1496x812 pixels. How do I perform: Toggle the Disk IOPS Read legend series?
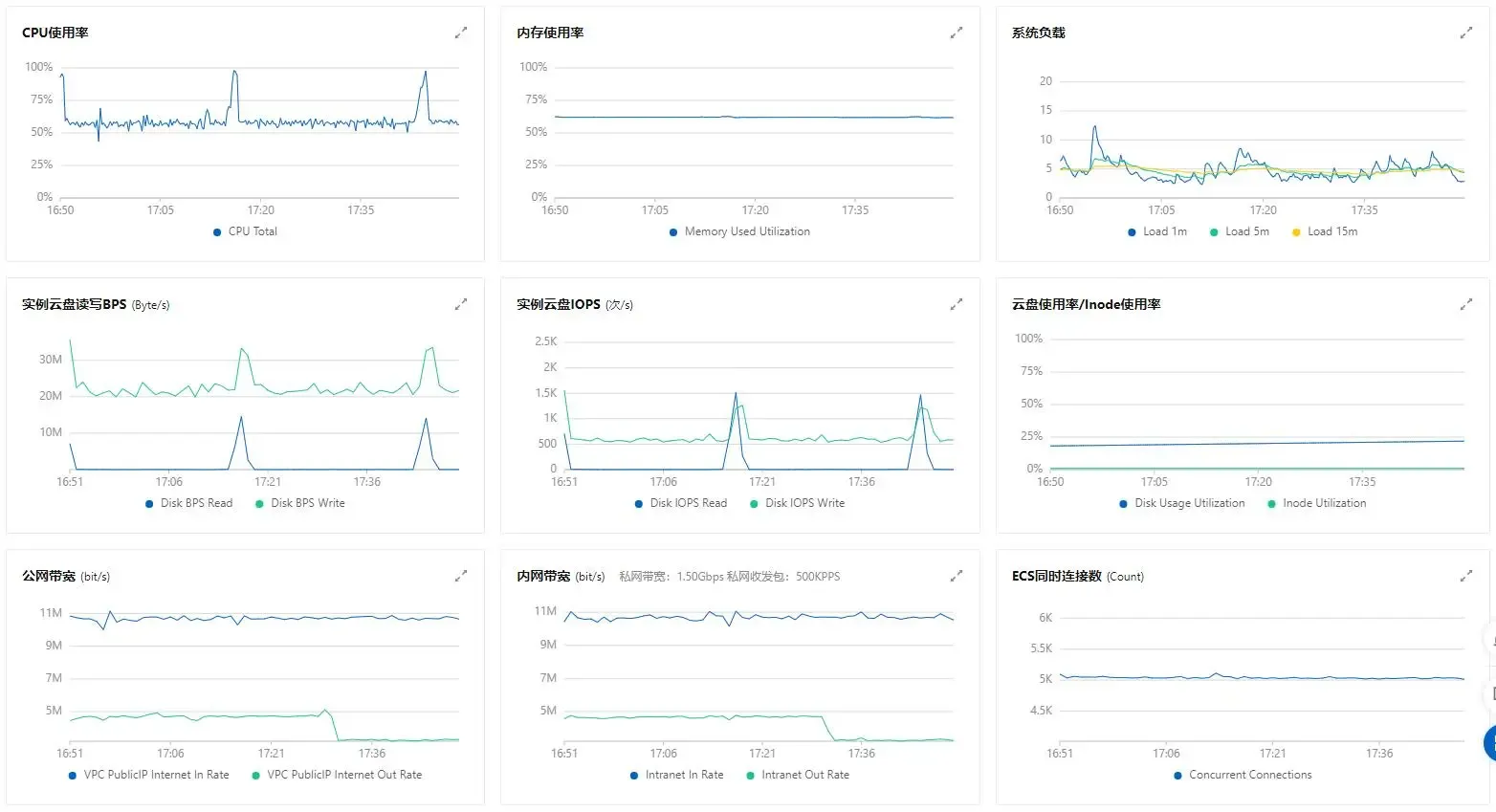[681, 503]
